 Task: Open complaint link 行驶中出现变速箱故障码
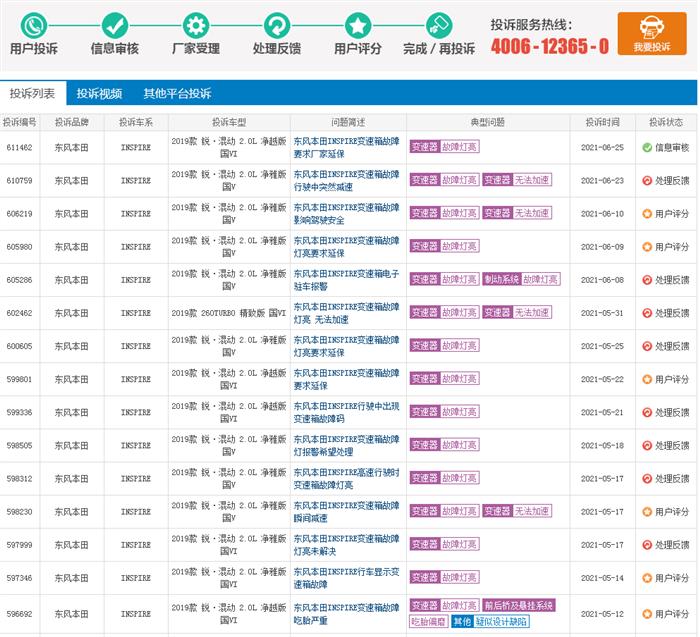click(x=346, y=412)
